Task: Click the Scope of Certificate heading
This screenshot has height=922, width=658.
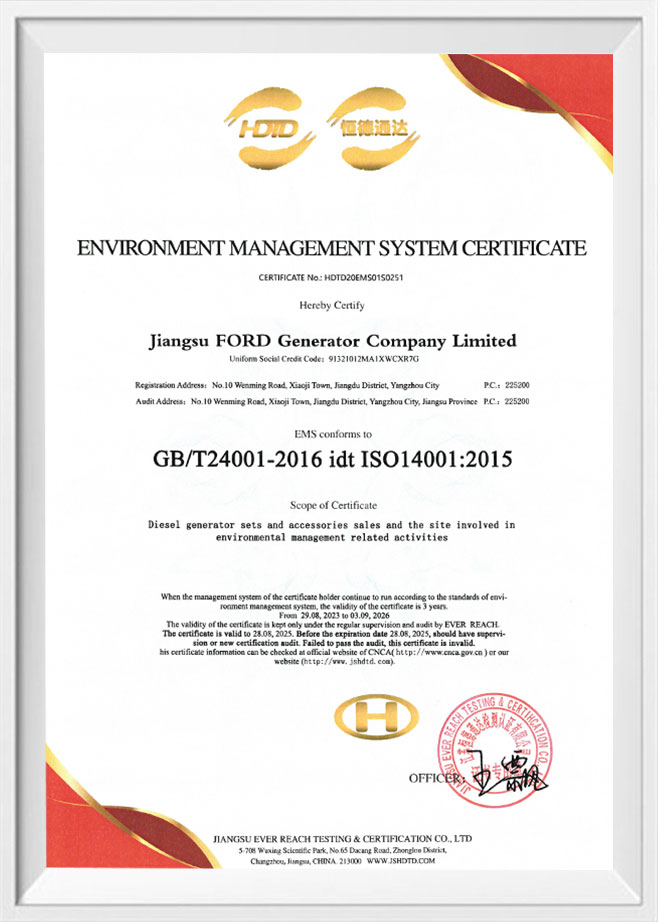Action: click(x=332, y=505)
